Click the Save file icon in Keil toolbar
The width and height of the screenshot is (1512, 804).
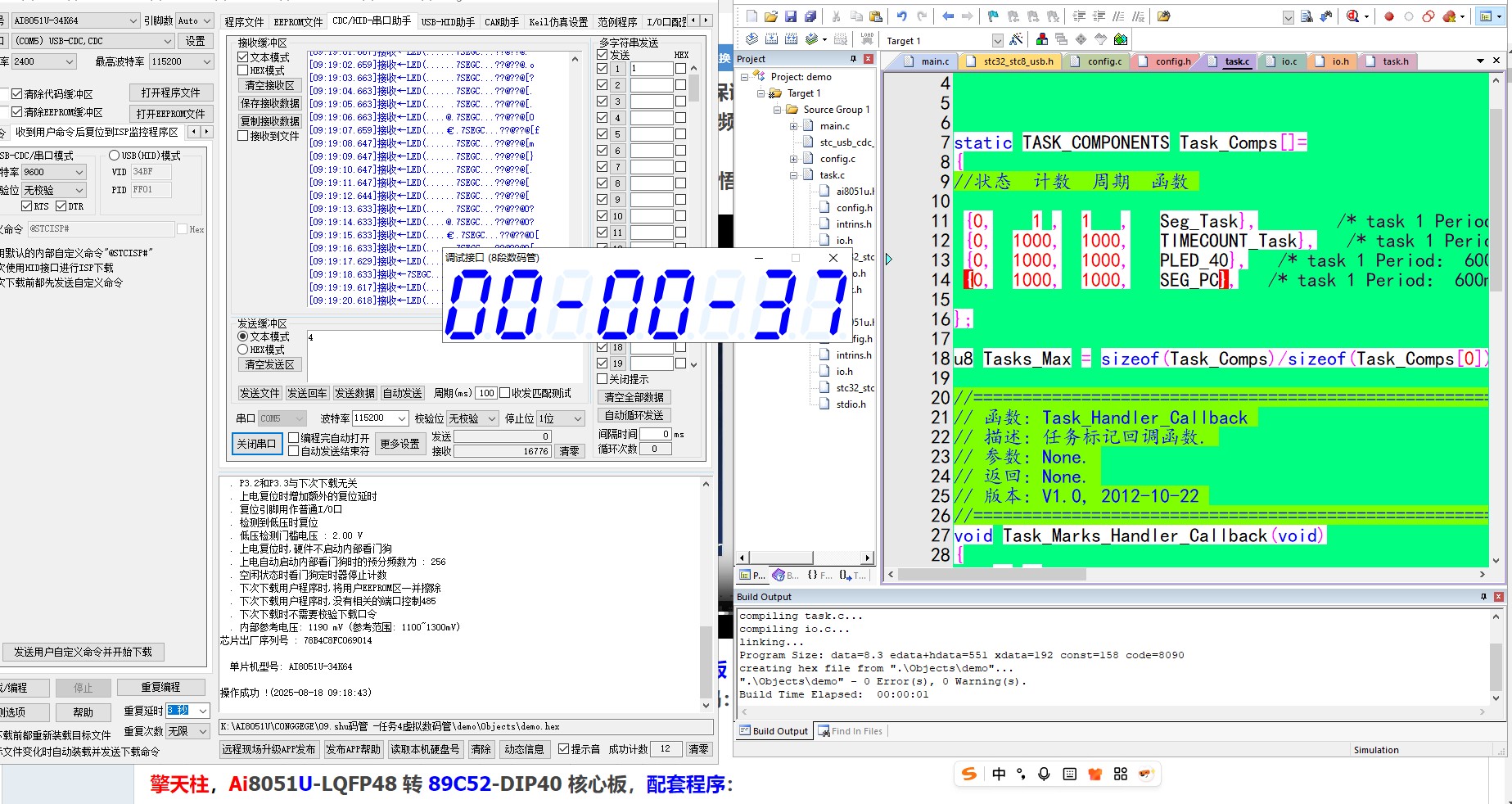[x=790, y=16]
